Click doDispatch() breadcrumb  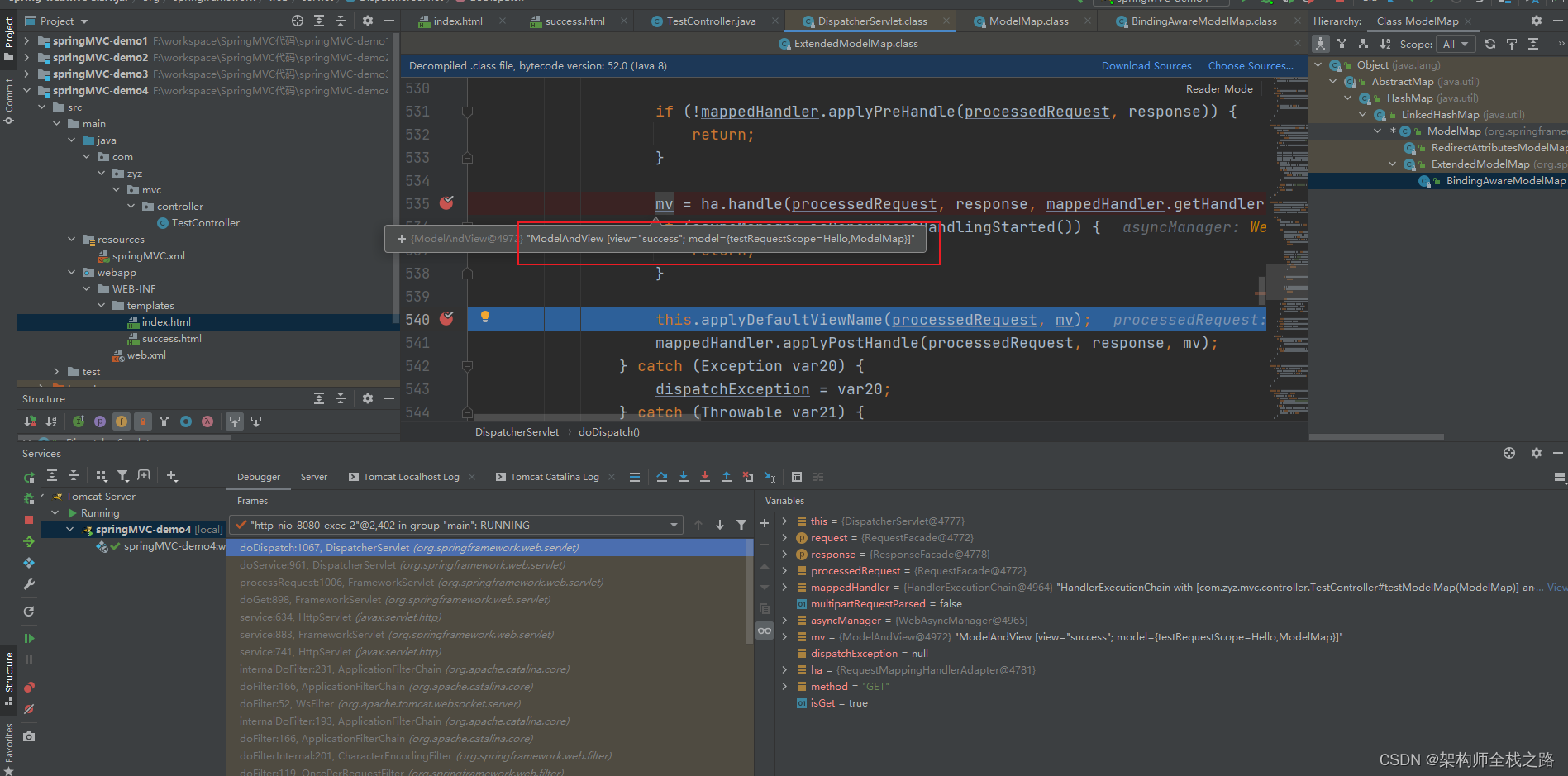pyautogui.click(x=609, y=432)
